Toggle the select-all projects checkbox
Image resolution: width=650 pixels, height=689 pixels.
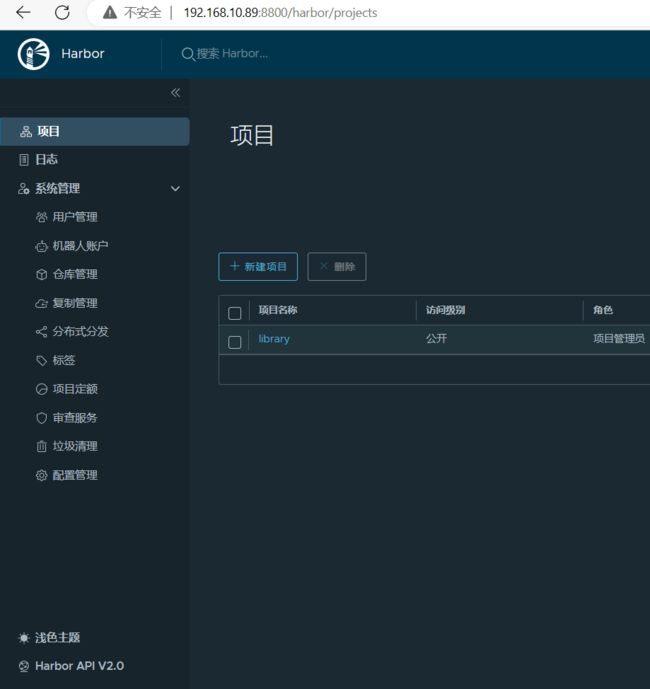[x=235, y=313]
